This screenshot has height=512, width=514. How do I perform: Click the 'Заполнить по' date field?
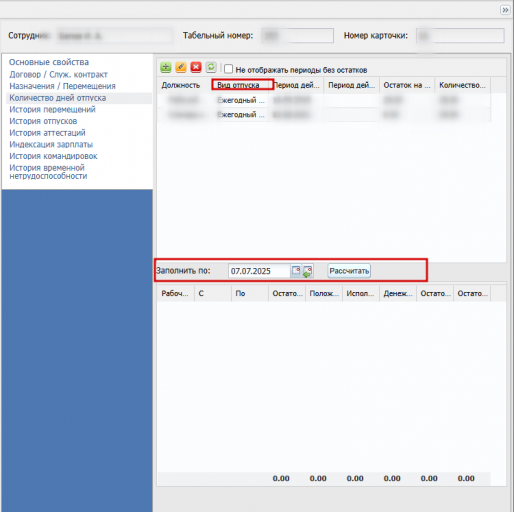(x=259, y=271)
